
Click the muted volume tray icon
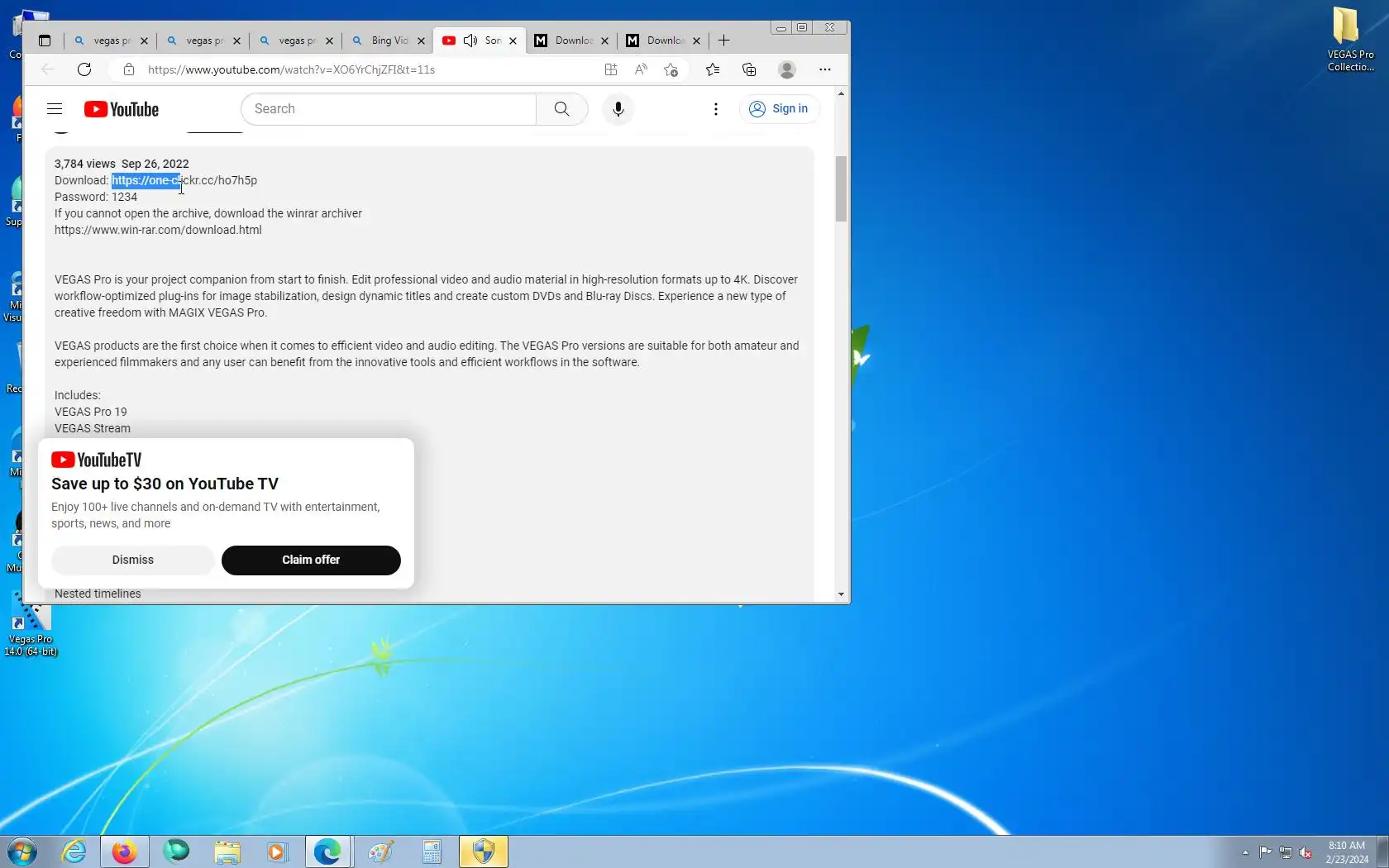click(1305, 852)
